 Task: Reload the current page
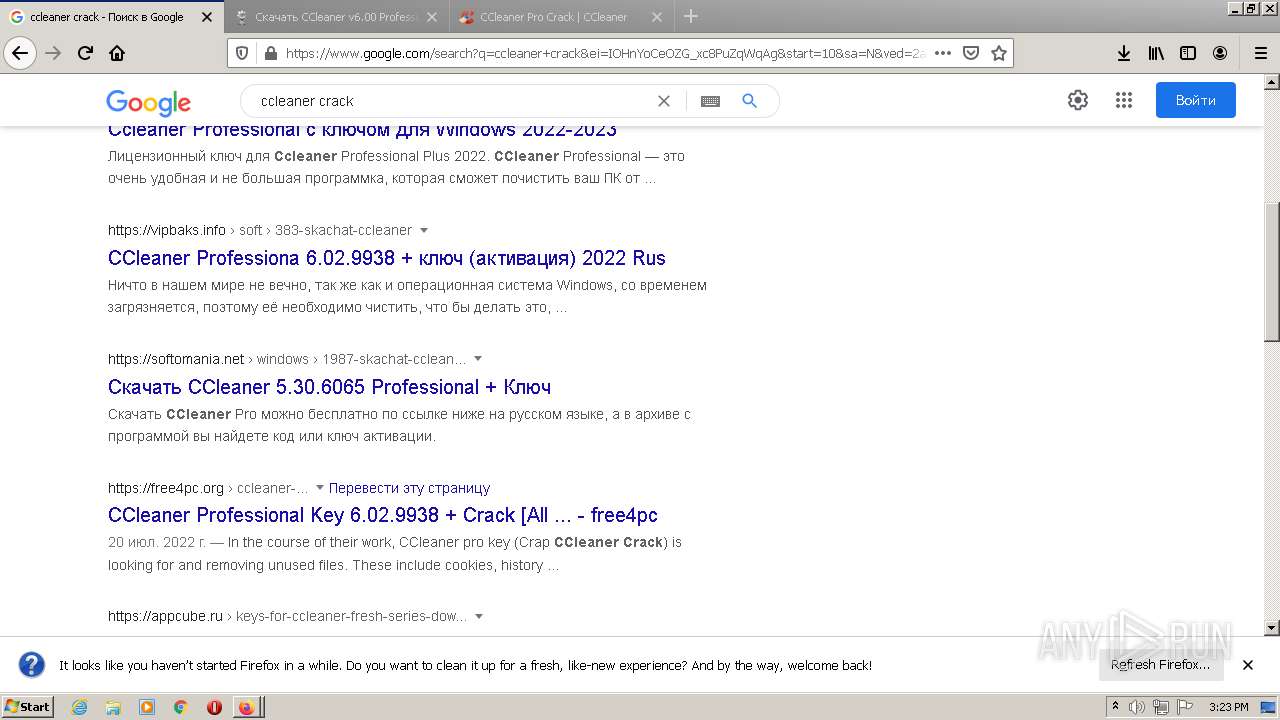click(x=85, y=53)
